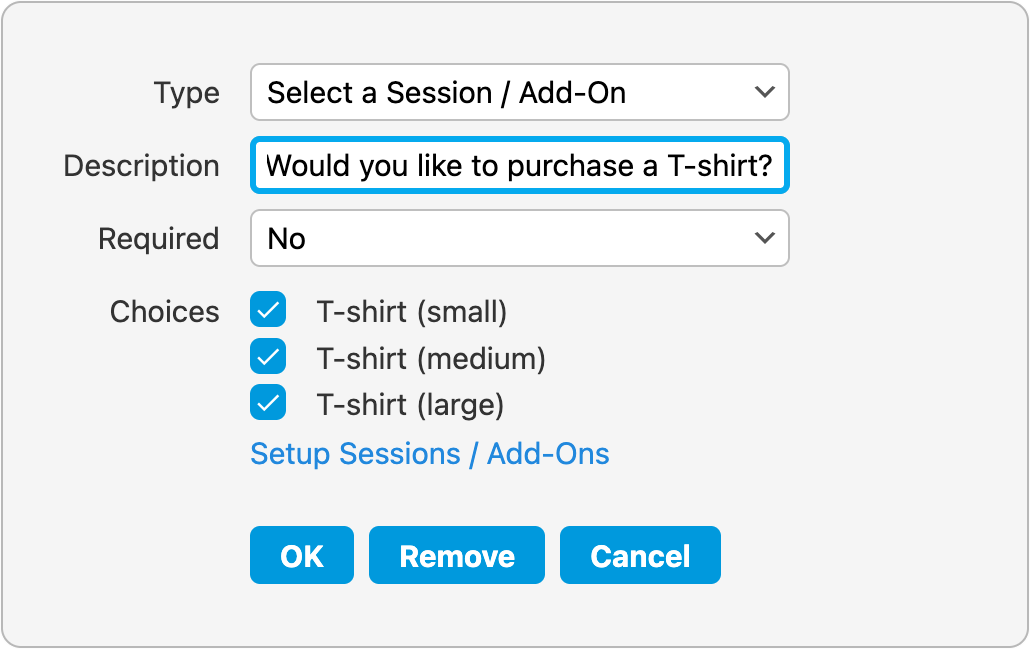Click the Remove button
The height and width of the screenshot is (649, 1030).
457,556
